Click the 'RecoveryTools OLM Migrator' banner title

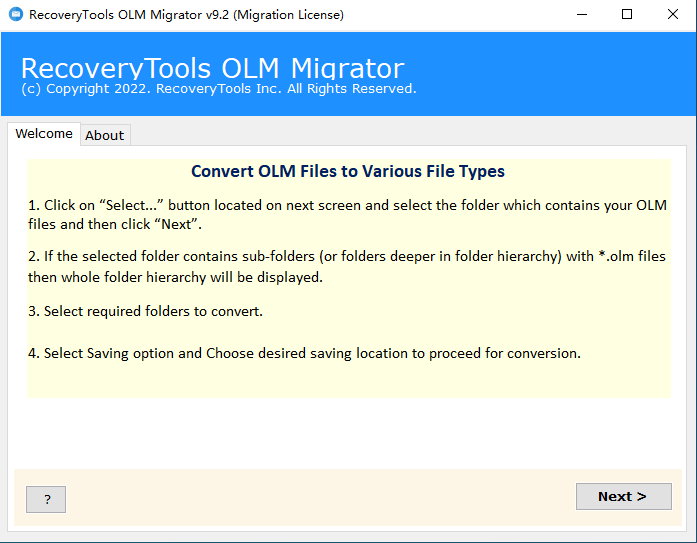212,68
